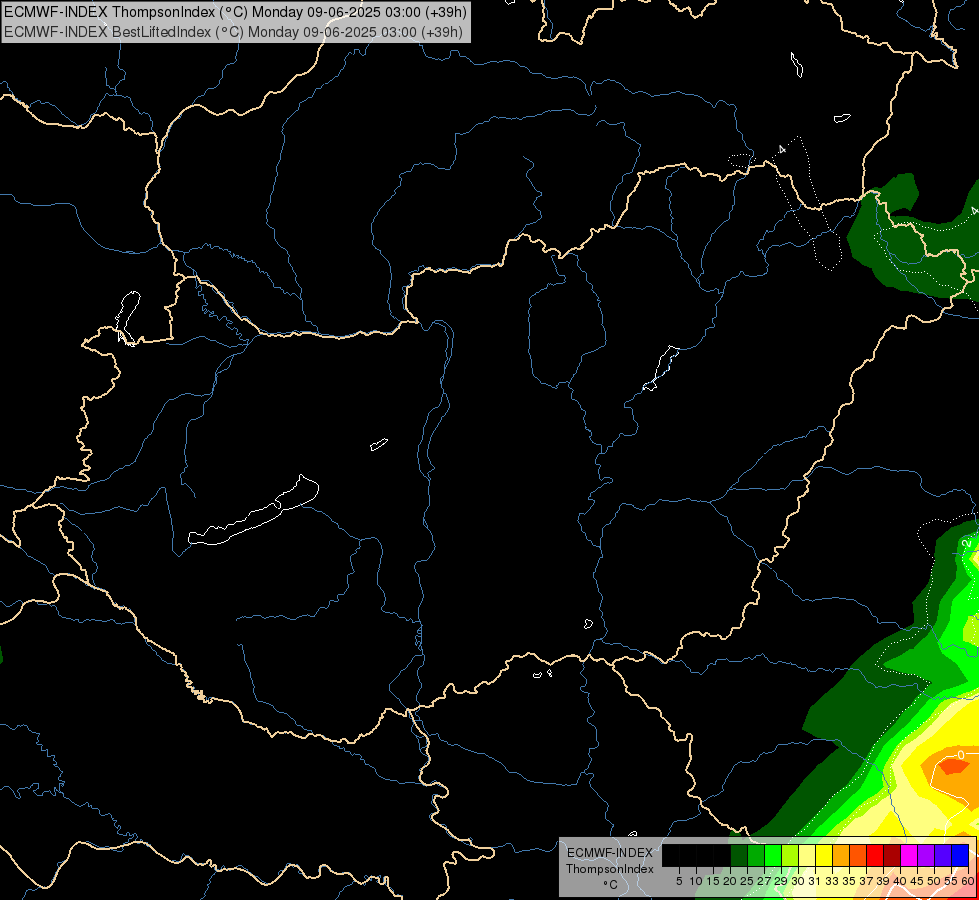Select the blue legend swatch for 55–60
This screenshot has width=979, height=900.
pos(960,856)
